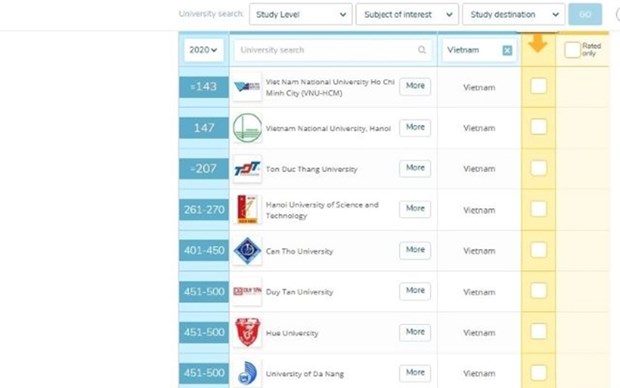This screenshot has width=620, height=388.
Task: Open Hanoi University of Science and Technology link
Action: (x=322, y=210)
